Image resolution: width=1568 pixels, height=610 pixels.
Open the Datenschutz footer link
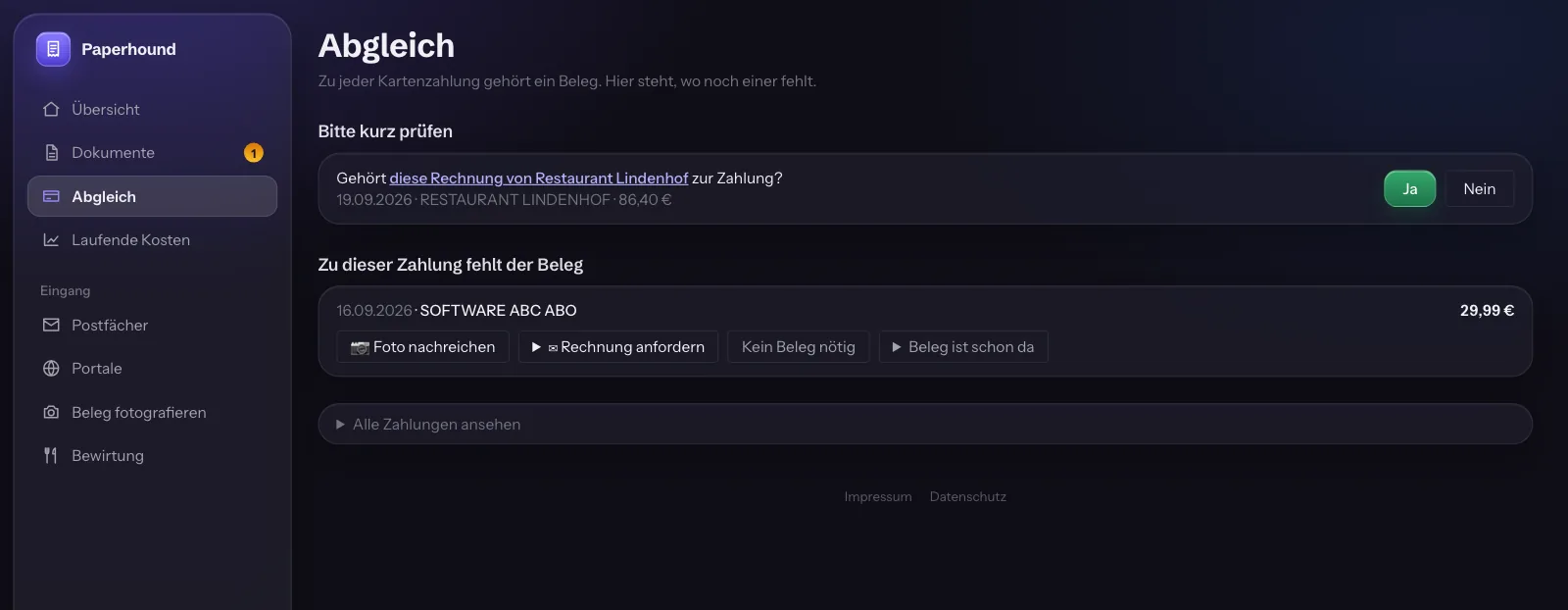[968, 496]
